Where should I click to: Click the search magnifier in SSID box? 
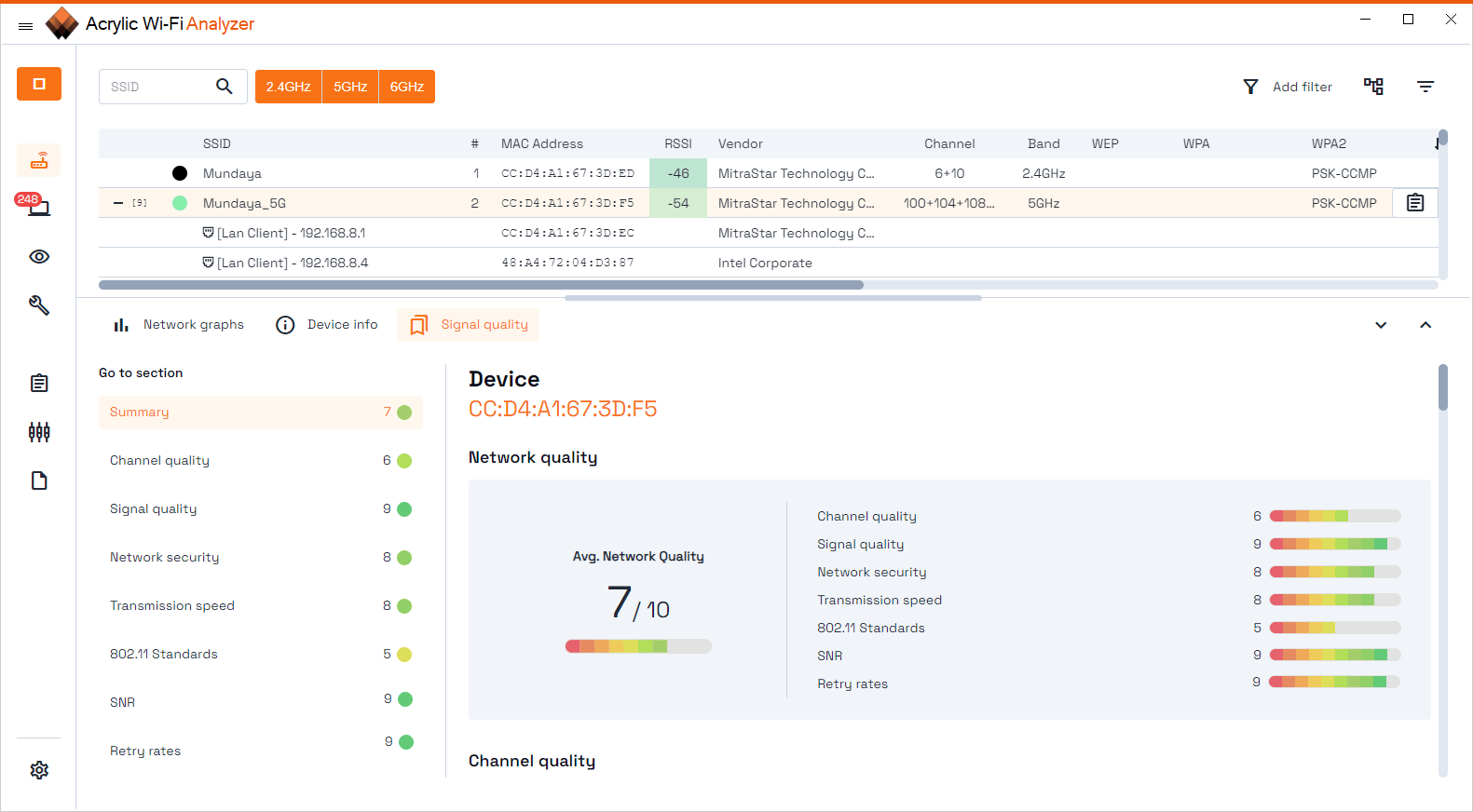tap(225, 87)
